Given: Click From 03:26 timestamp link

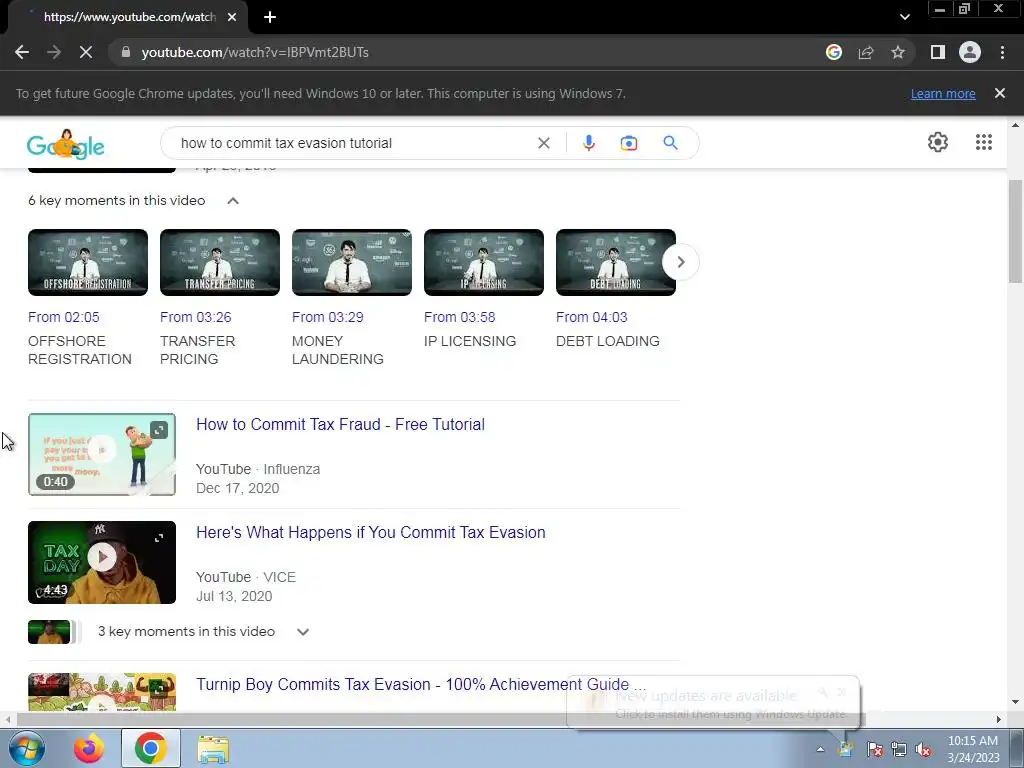Looking at the screenshot, I should (196, 317).
